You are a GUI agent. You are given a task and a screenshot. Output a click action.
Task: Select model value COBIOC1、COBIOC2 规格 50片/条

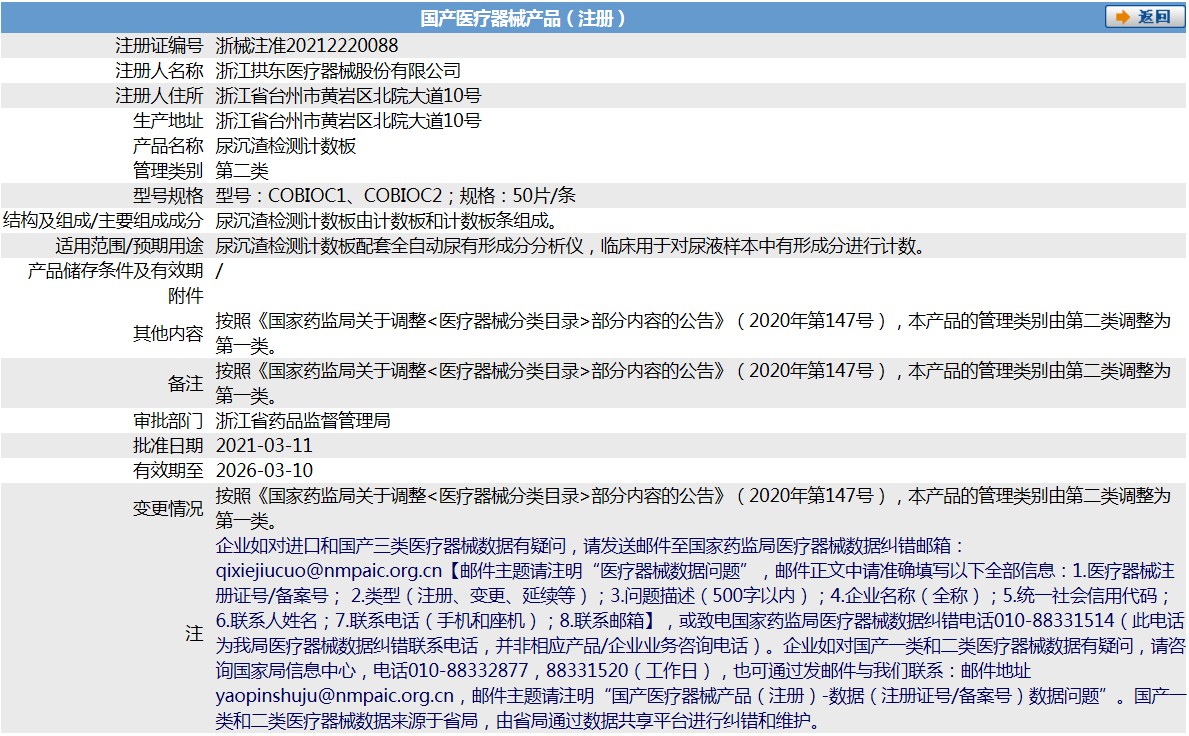pos(396,196)
